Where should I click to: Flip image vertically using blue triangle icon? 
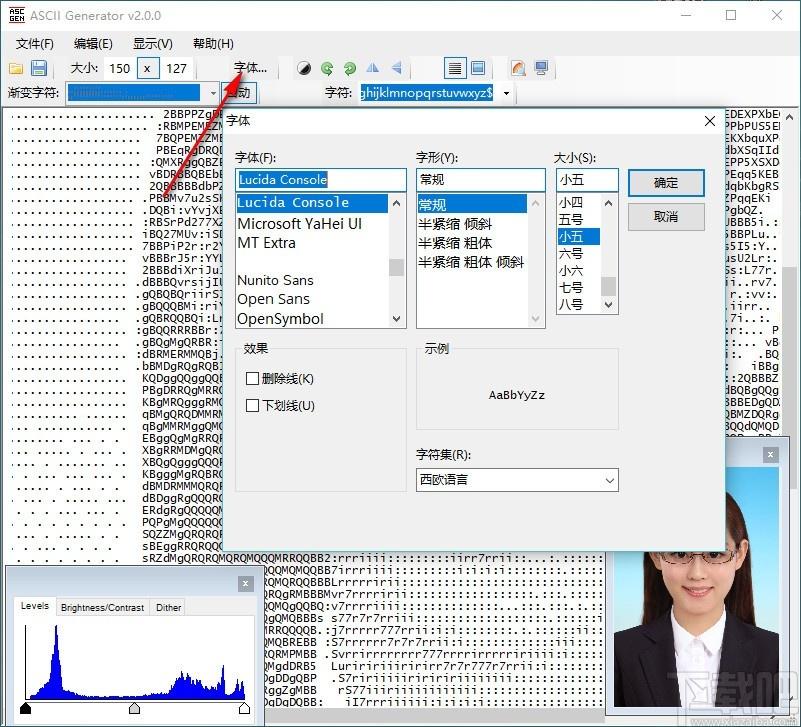click(x=396, y=68)
